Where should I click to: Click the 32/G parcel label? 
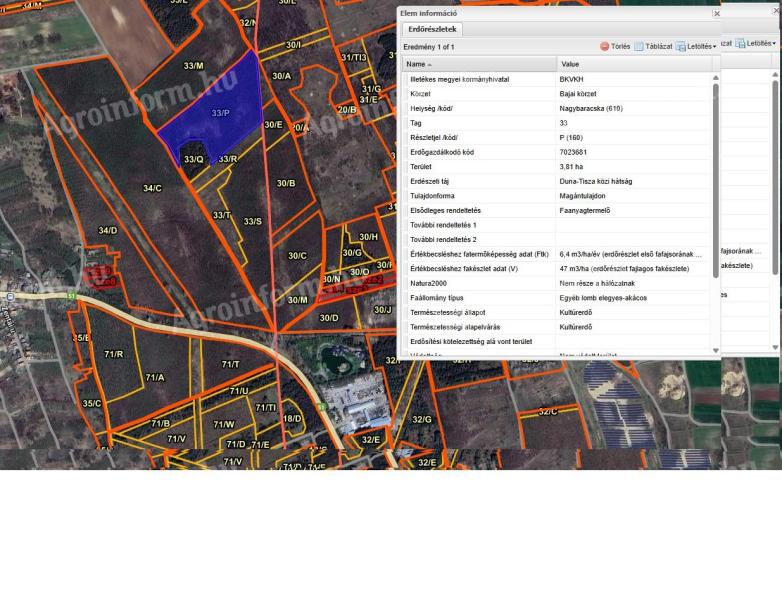click(422, 419)
